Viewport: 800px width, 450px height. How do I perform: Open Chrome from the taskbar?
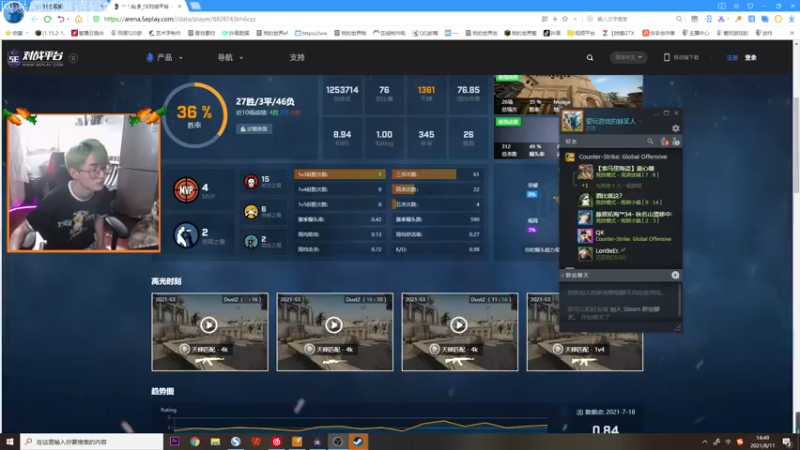click(194, 441)
